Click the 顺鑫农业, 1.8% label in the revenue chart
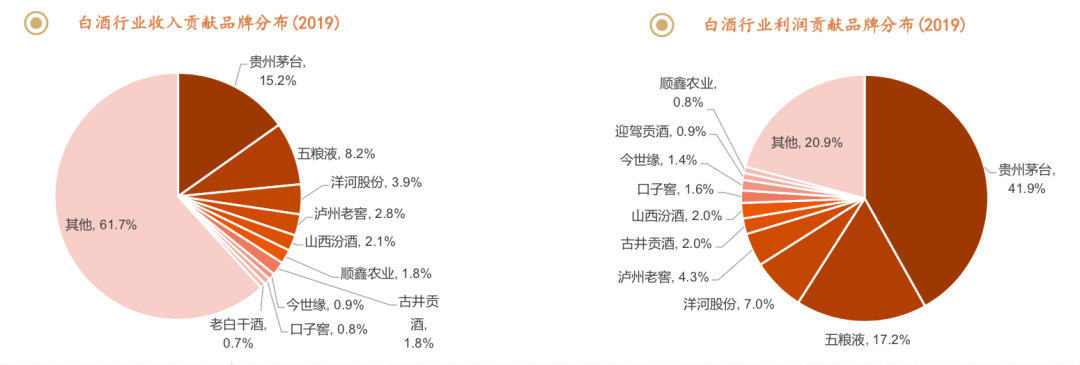Viewport: 1080px width, 365px height. 386,273
